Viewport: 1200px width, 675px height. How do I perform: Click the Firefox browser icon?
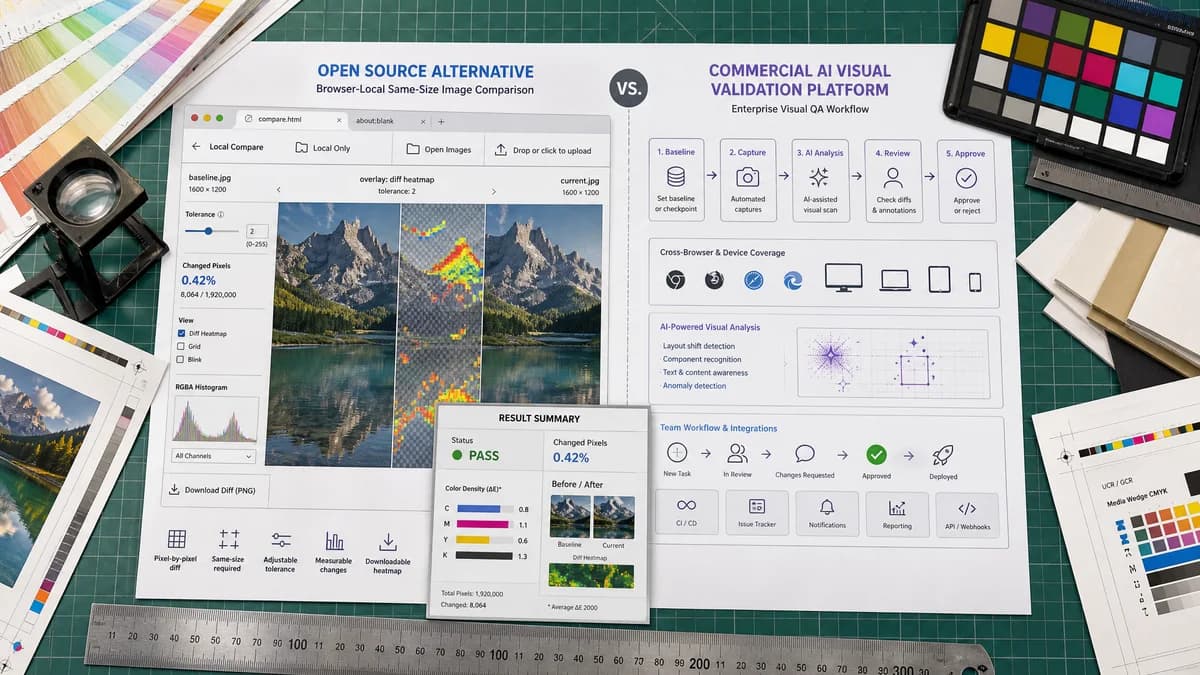(714, 280)
